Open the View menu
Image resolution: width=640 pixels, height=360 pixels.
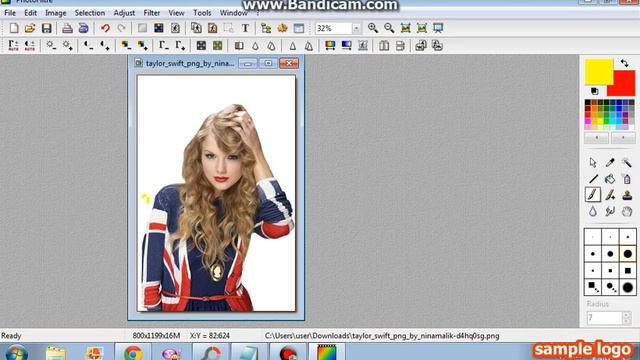pos(176,13)
